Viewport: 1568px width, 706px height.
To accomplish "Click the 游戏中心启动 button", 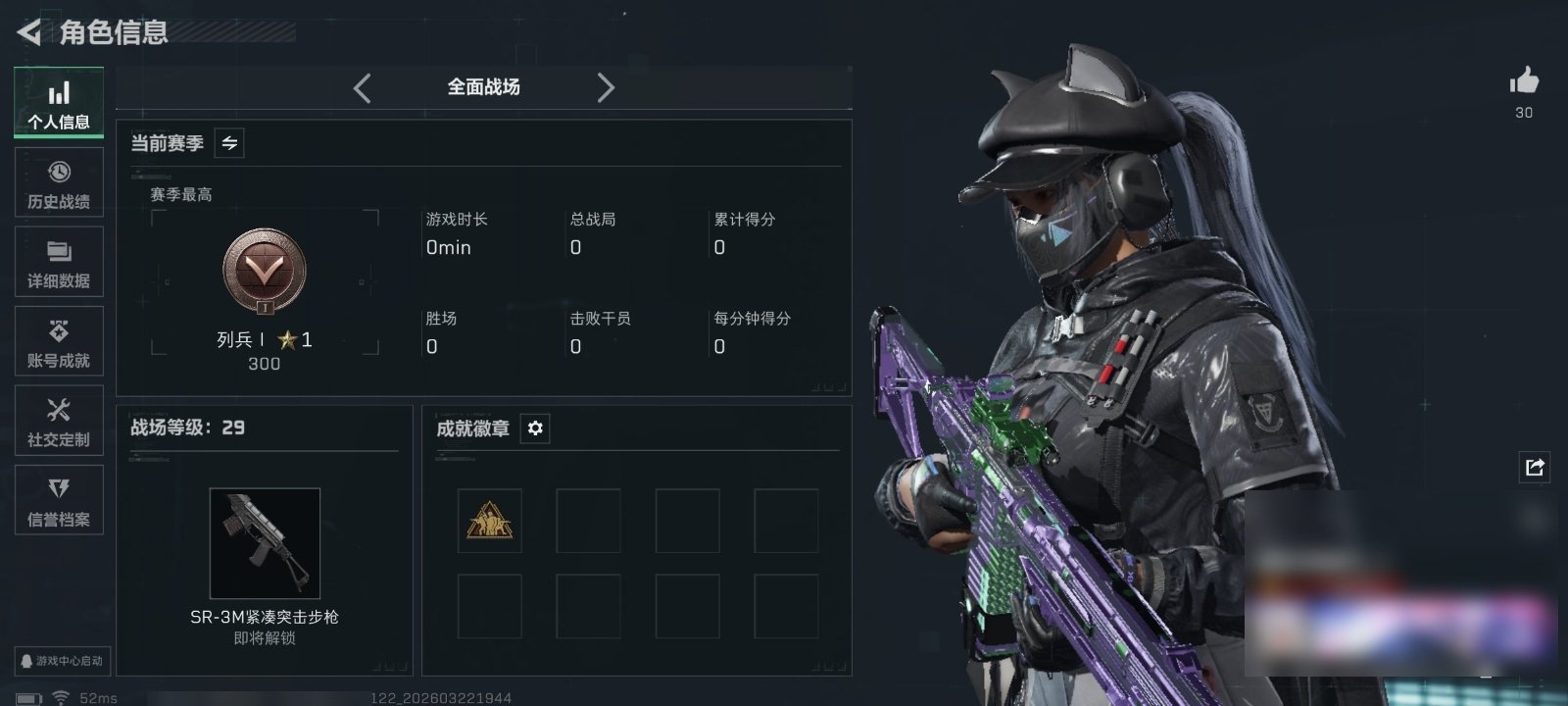I will pyautogui.click(x=61, y=661).
